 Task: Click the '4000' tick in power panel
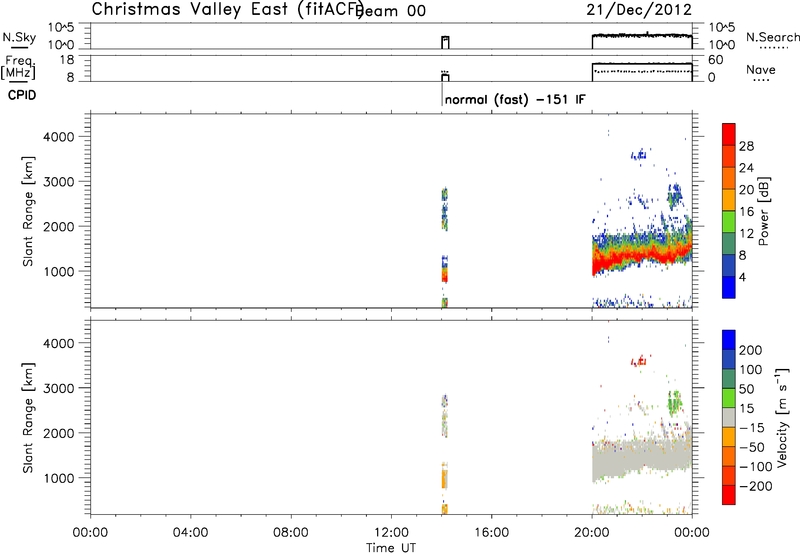point(59,137)
